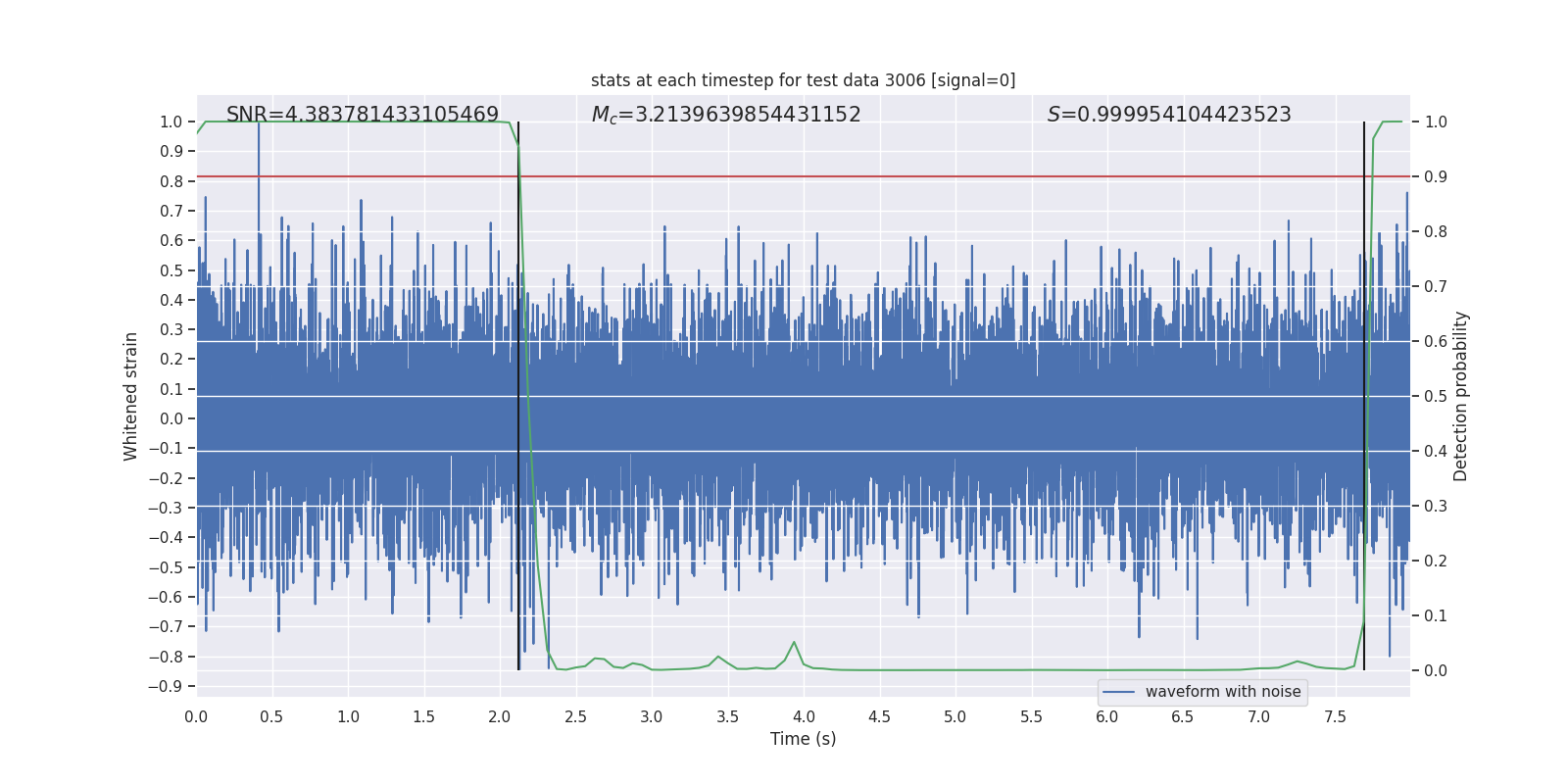Click the chirp mass Mc annotation

[725, 115]
